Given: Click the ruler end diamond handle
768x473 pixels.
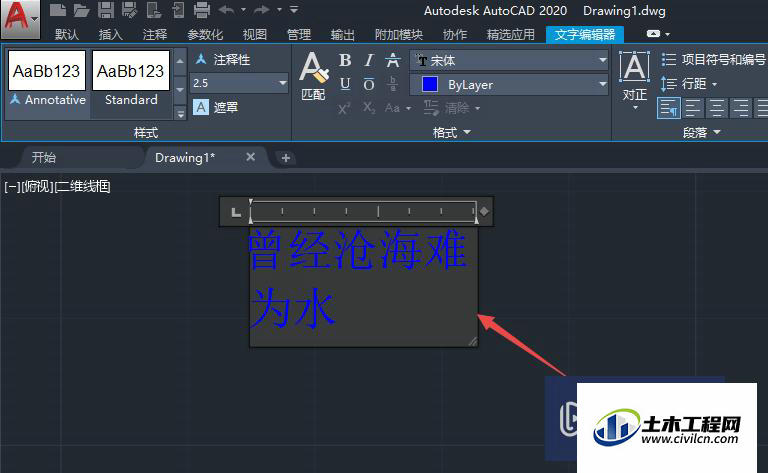Looking at the screenshot, I should 484,212.
